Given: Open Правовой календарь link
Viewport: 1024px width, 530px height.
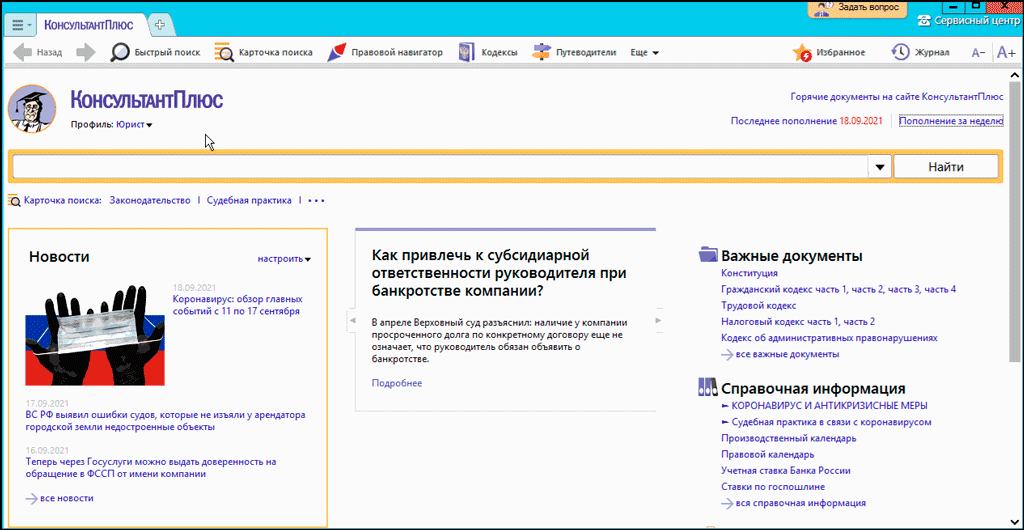Looking at the screenshot, I should click(768, 454).
